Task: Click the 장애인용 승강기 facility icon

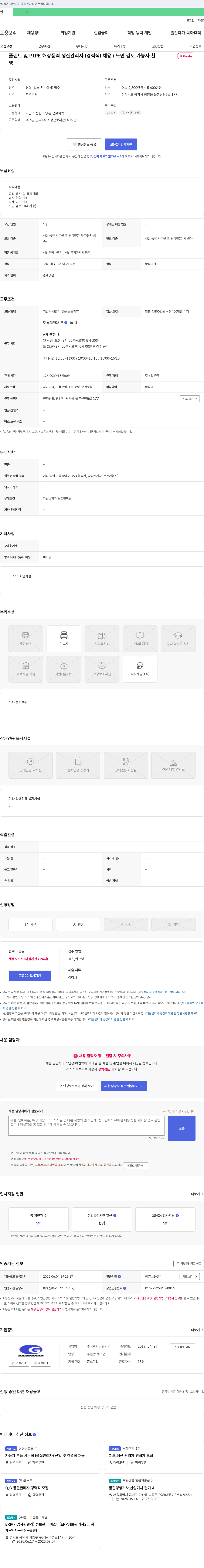Action: coord(78,765)
